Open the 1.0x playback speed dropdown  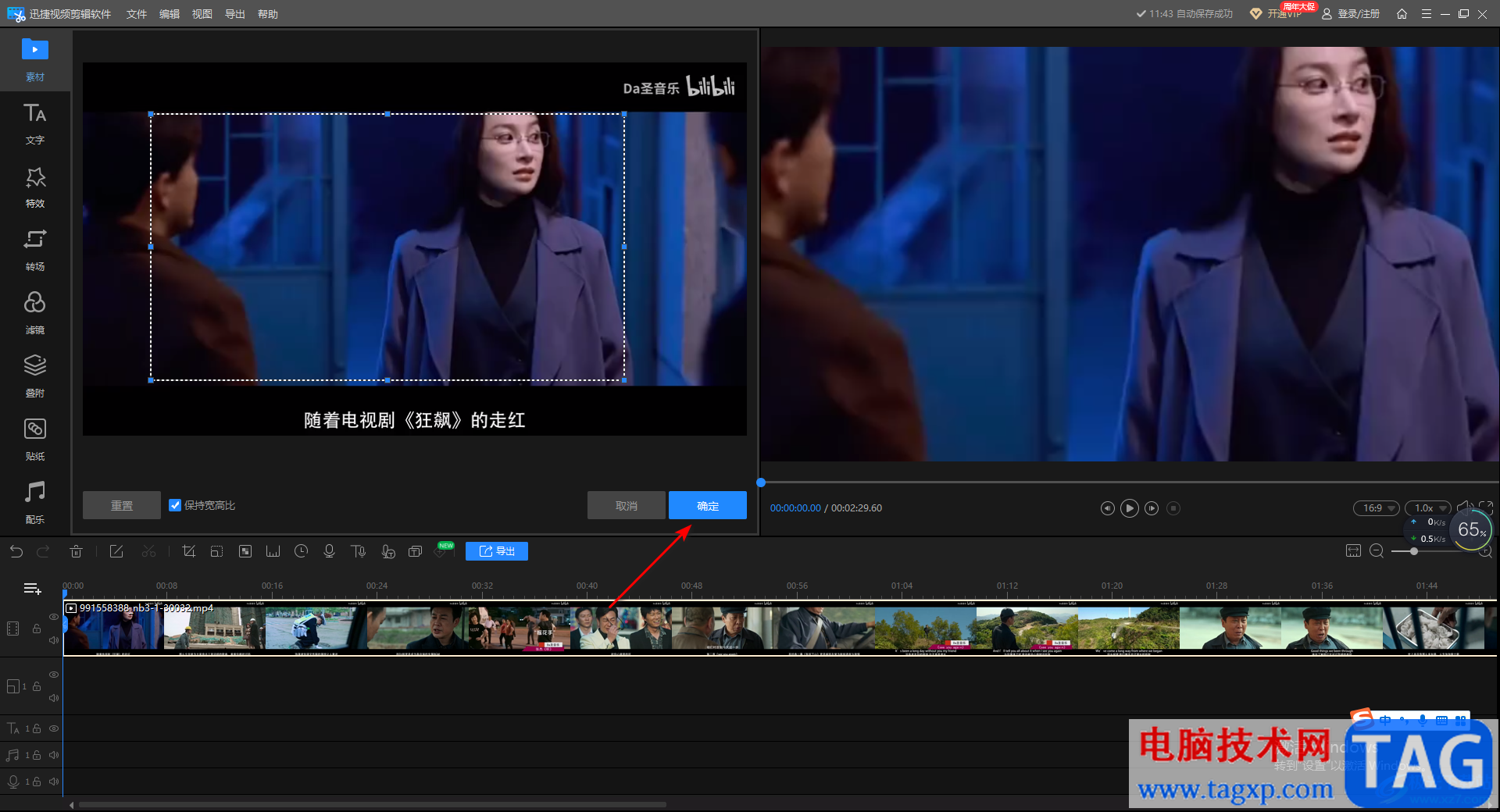tap(1427, 508)
